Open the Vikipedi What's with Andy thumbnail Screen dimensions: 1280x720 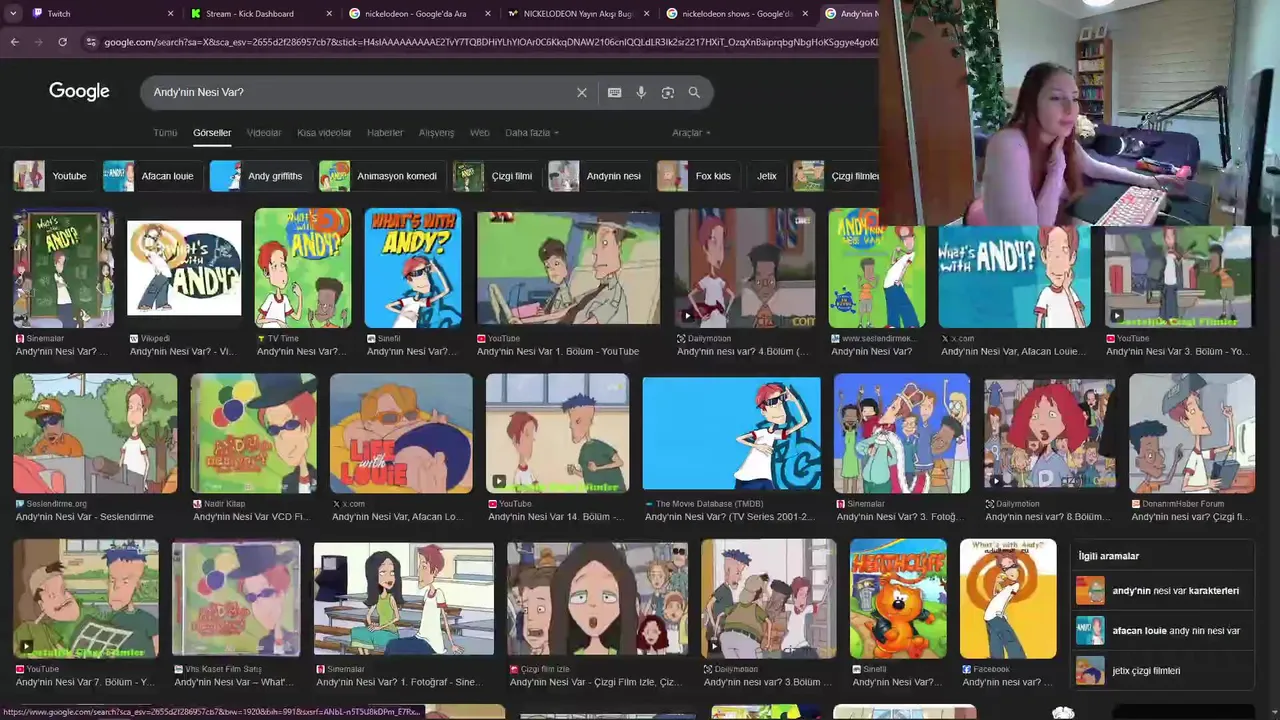(x=184, y=268)
